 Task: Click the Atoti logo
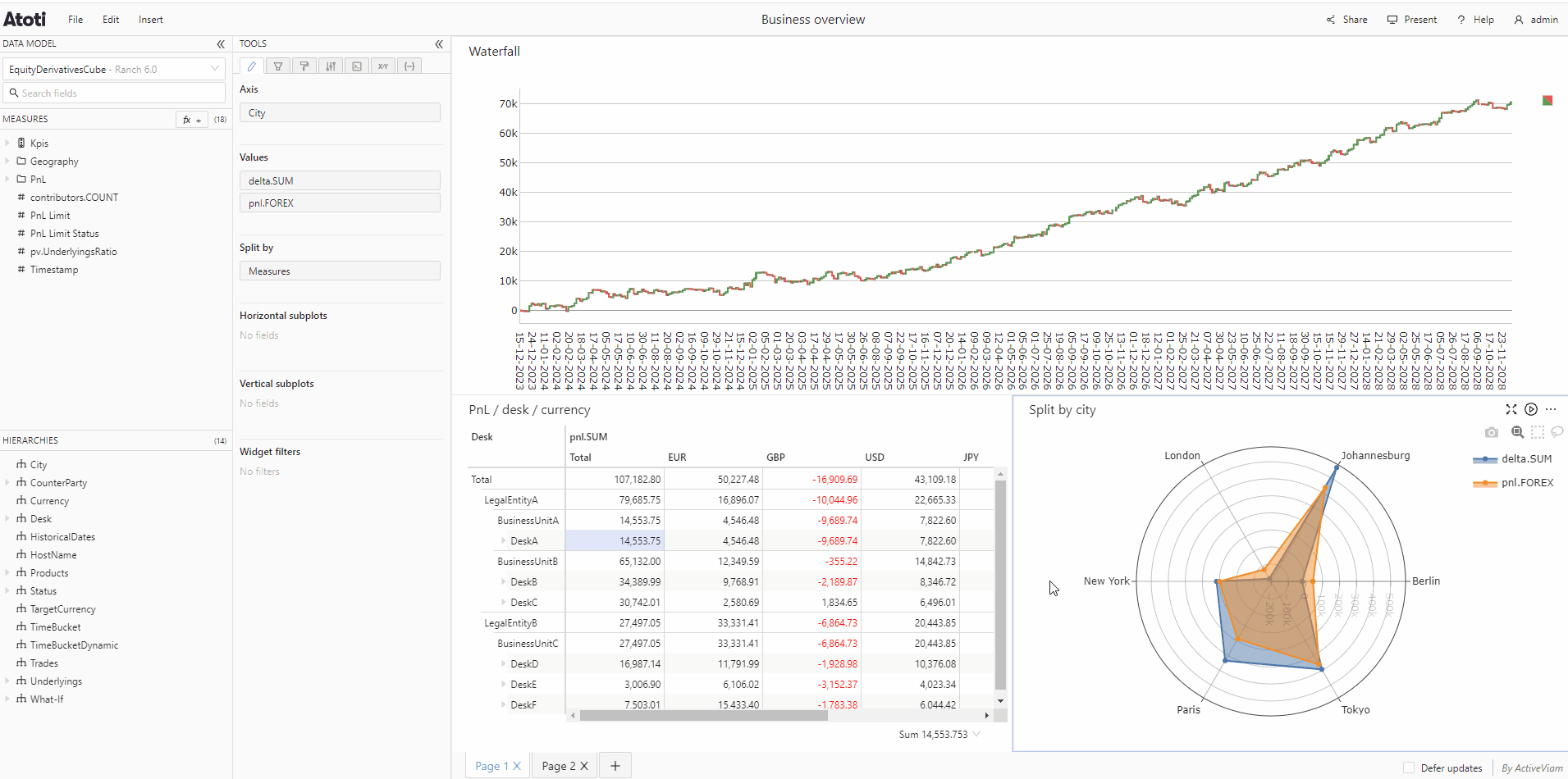point(25,19)
